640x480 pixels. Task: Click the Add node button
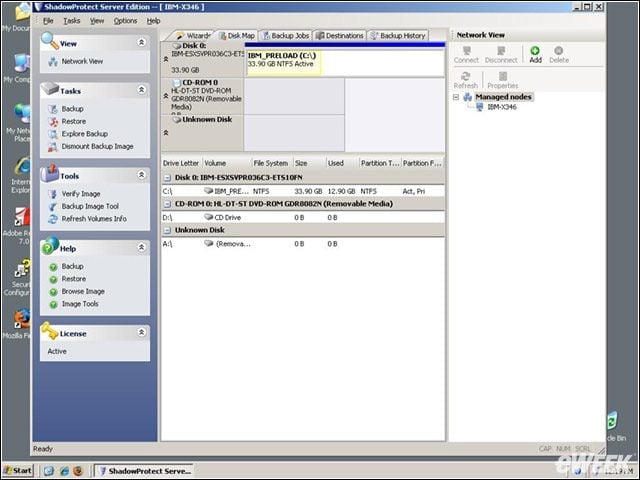(x=535, y=55)
